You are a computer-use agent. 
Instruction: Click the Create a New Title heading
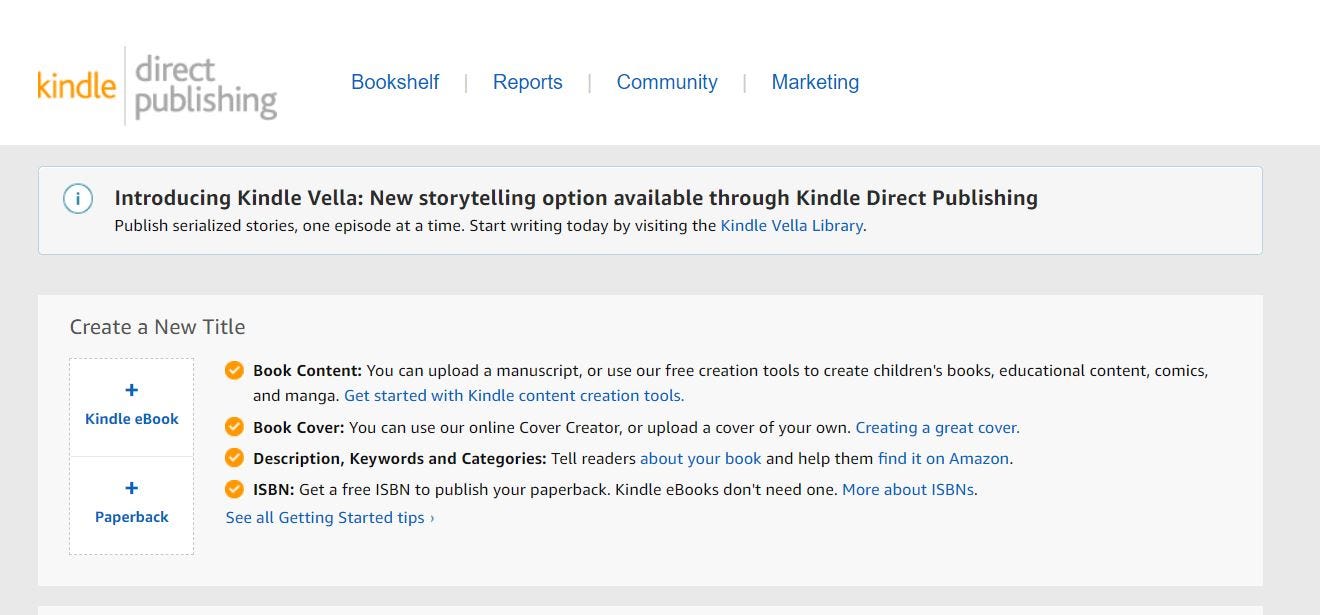point(157,327)
